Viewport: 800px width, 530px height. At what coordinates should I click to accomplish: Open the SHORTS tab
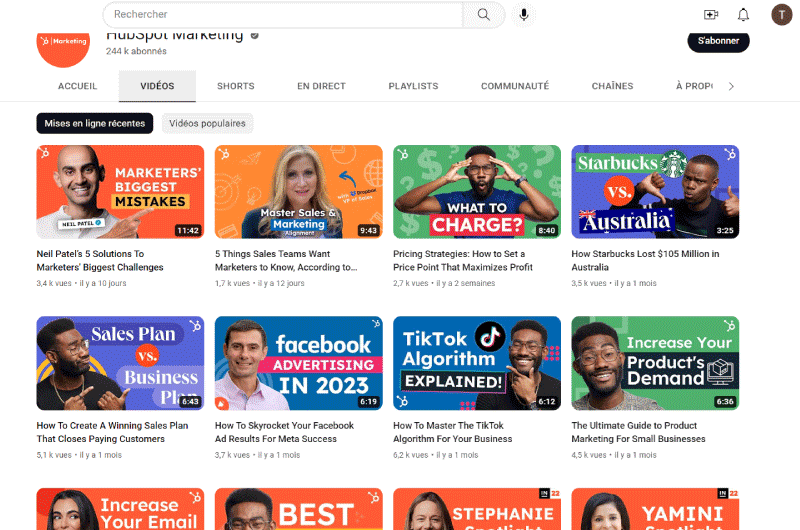tap(236, 86)
